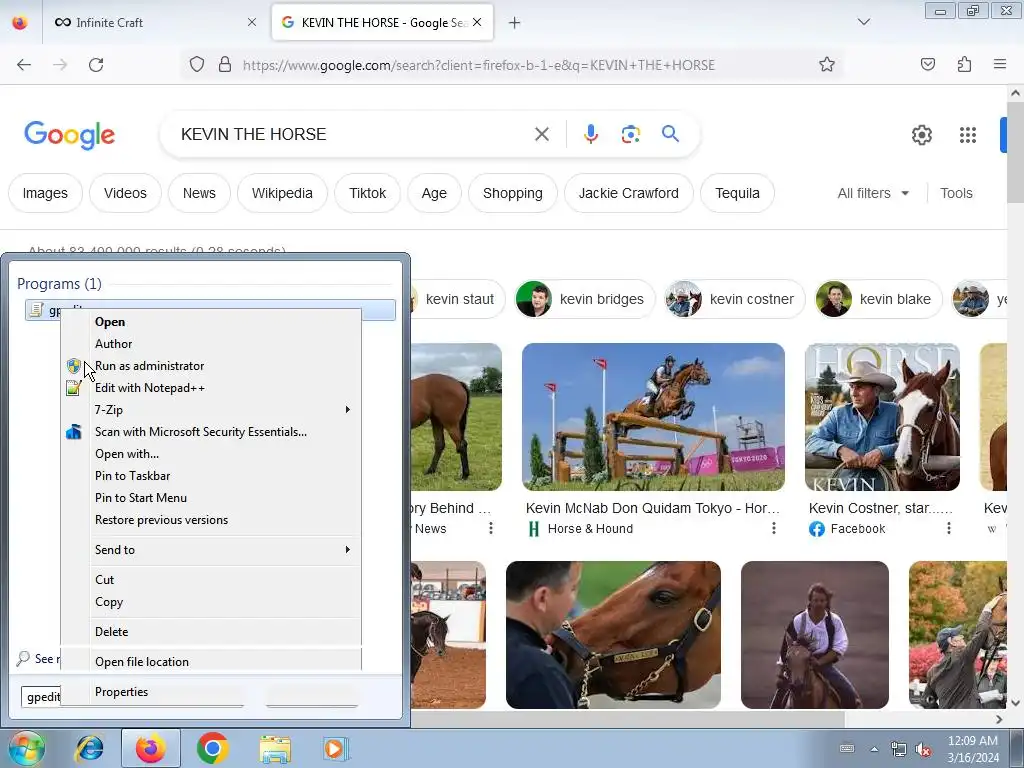Close the KEVIN THE HORSE tab
This screenshot has height=768, width=1024.
point(477,22)
